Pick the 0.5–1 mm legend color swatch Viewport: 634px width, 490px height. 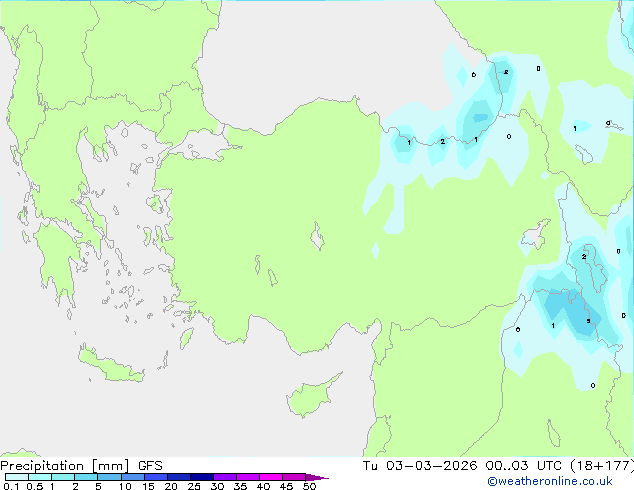click(40, 477)
